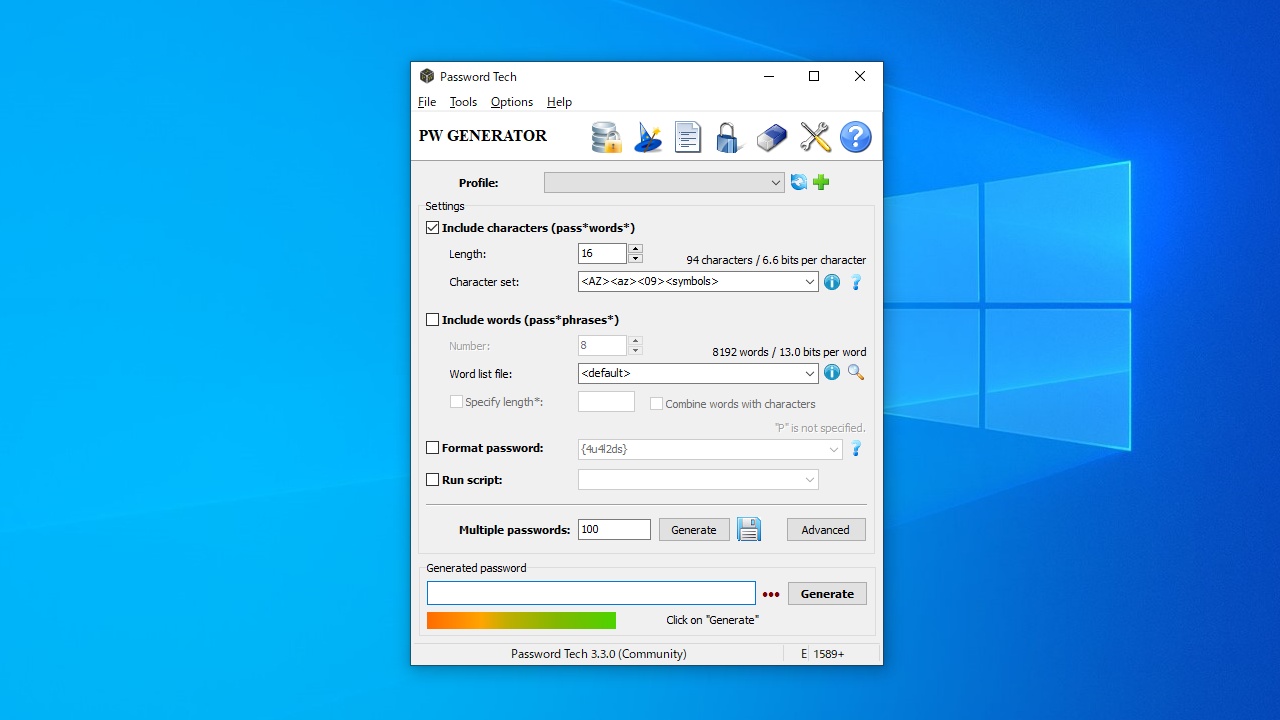Enable Include words (pass*phrases*) checkbox
The height and width of the screenshot is (720, 1280).
coord(433,320)
